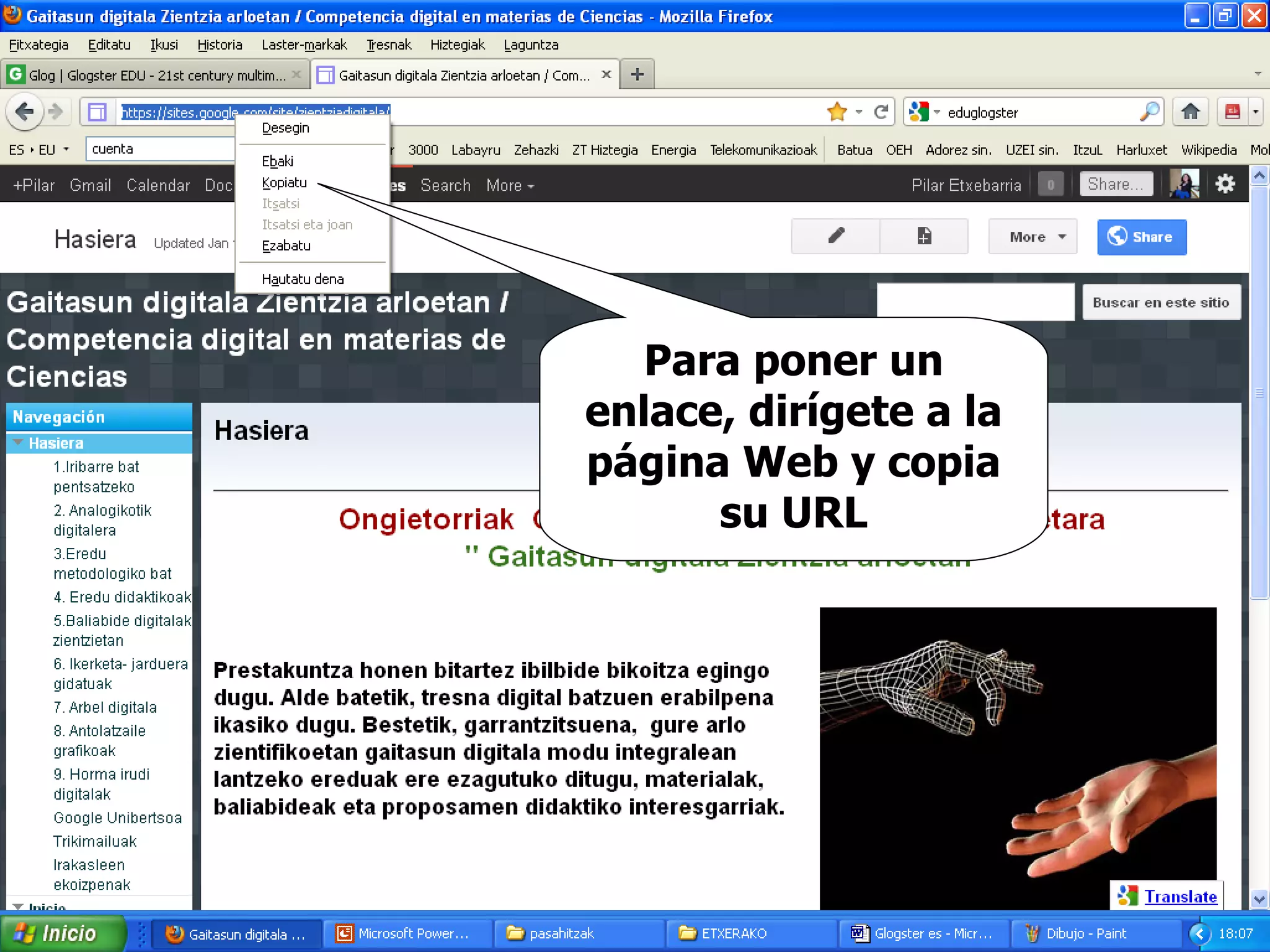The image size is (1270, 952).
Task: Open the Gmail link
Action: point(91,185)
